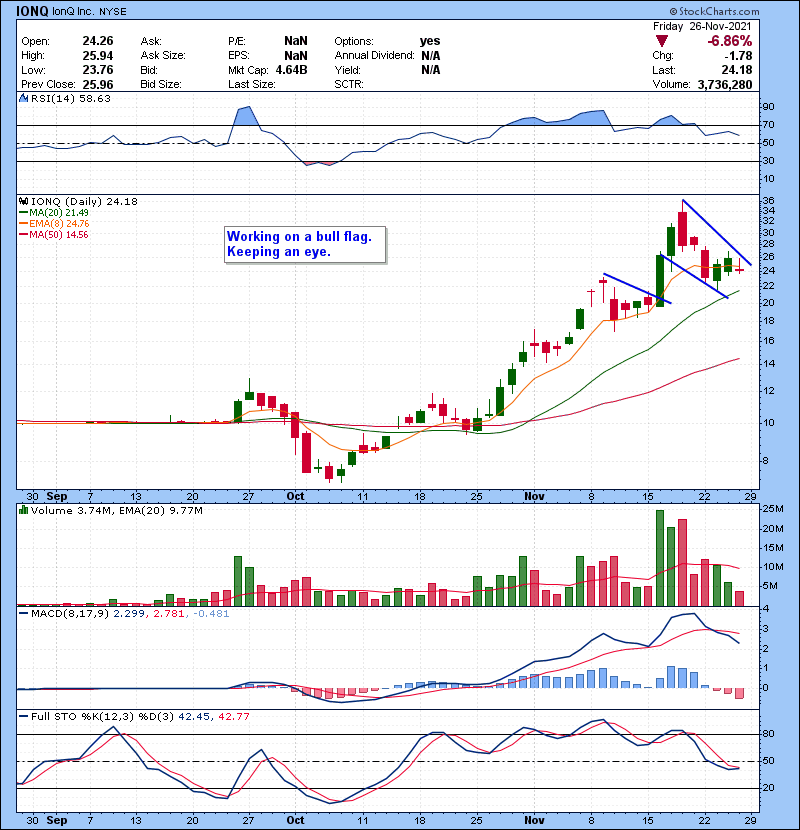Click the High value '25.94'

[x=98, y=56]
